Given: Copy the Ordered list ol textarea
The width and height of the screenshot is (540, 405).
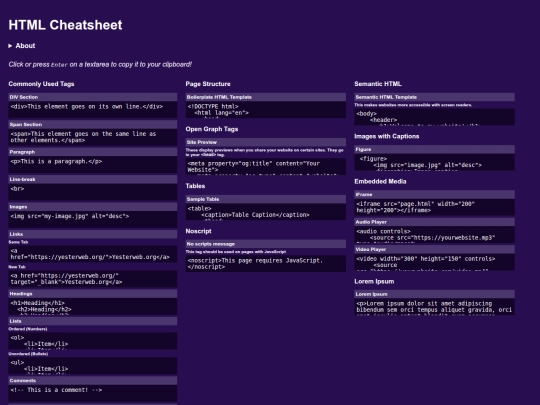Looking at the screenshot, I should coord(93,341).
